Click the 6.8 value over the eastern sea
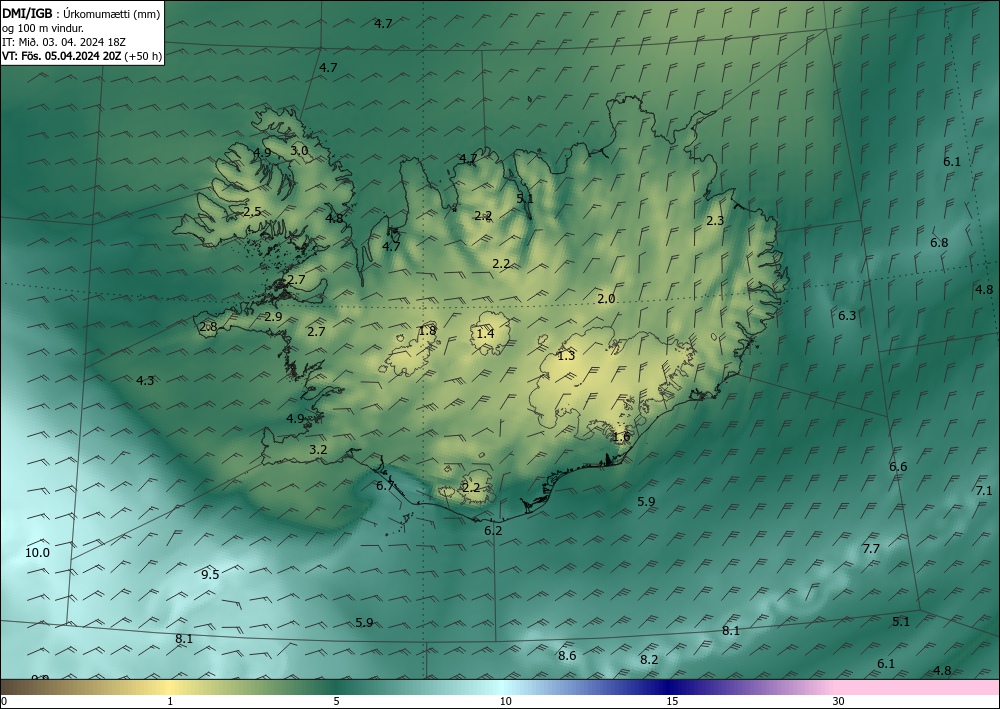This screenshot has width=1000, height=709. click(939, 242)
